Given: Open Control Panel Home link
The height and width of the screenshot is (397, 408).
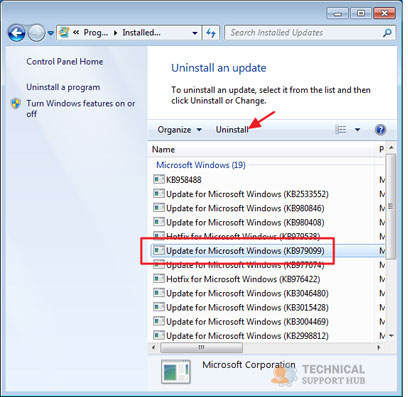Looking at the screenshot, I should [x=65, y=62].
